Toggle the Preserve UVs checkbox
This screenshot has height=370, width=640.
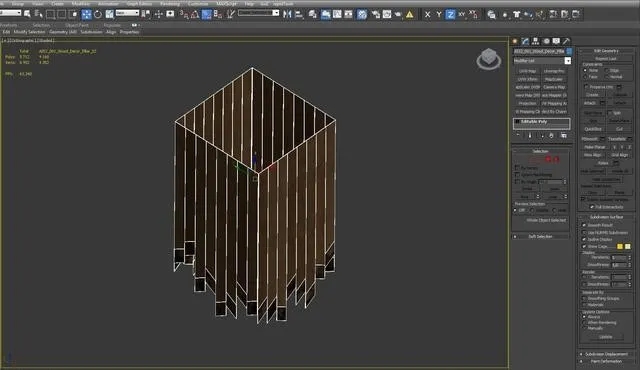click(x=587, y=87)
